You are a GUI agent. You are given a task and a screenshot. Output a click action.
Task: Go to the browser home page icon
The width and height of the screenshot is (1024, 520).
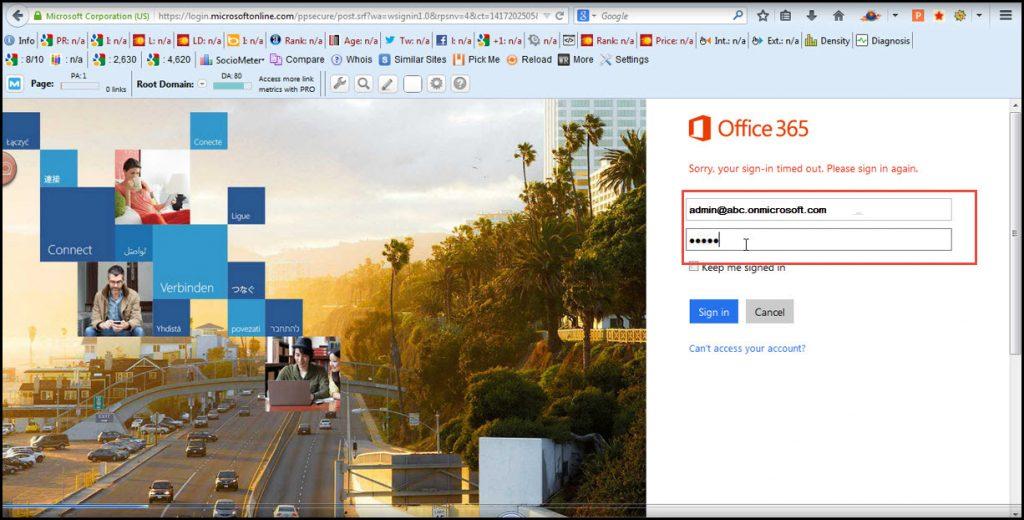pos(838,16)
